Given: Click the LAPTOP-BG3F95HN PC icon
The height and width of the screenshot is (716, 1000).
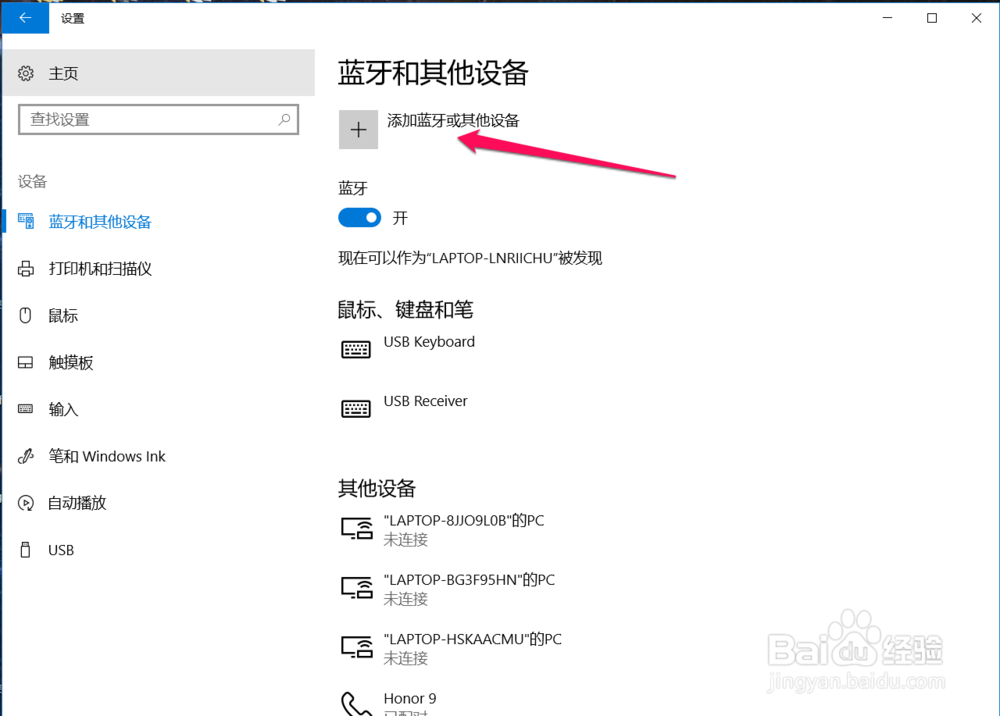Looking at the screenshot, I should pos(357,588).
